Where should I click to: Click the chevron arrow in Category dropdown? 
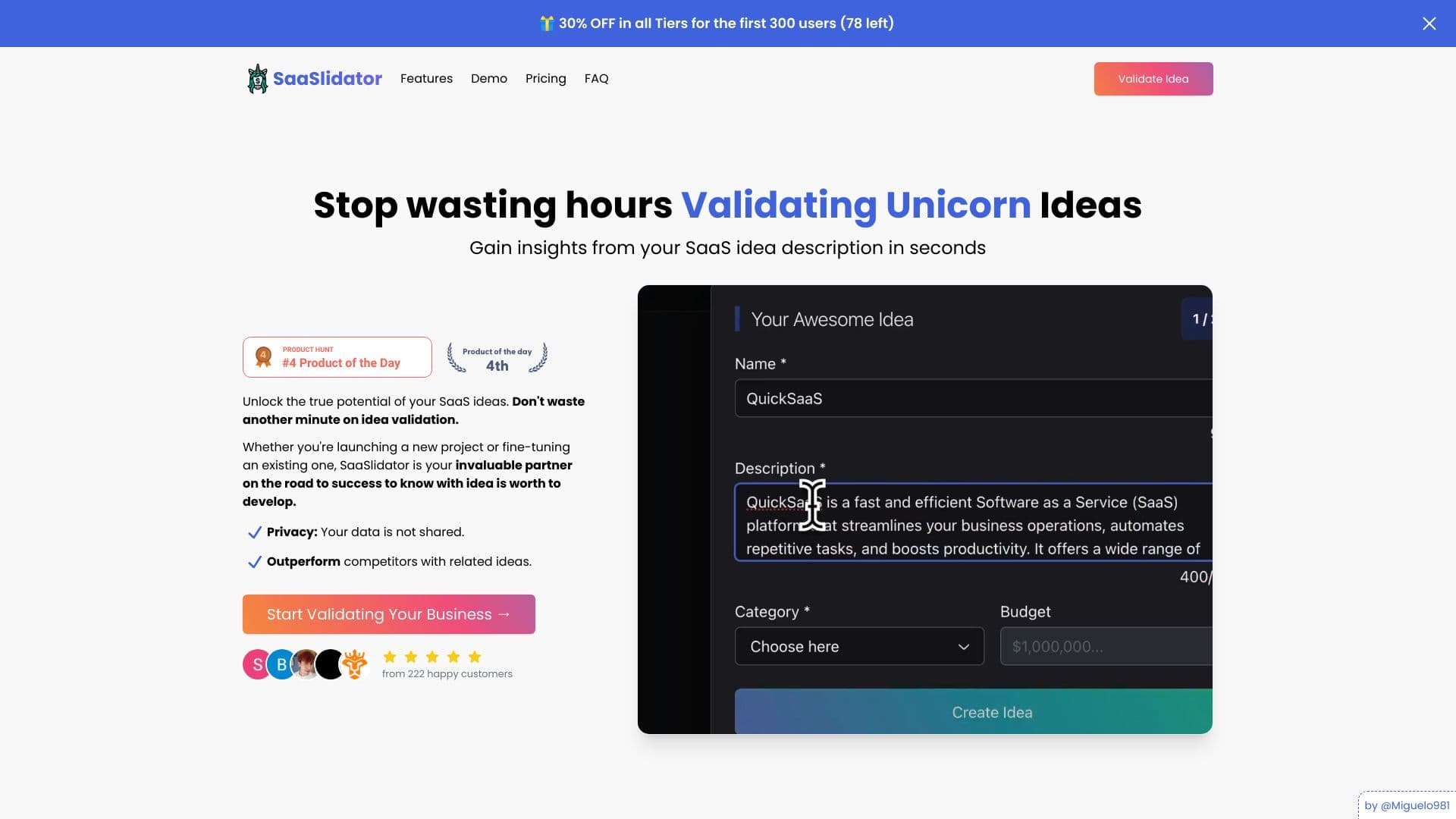[963, 647]
